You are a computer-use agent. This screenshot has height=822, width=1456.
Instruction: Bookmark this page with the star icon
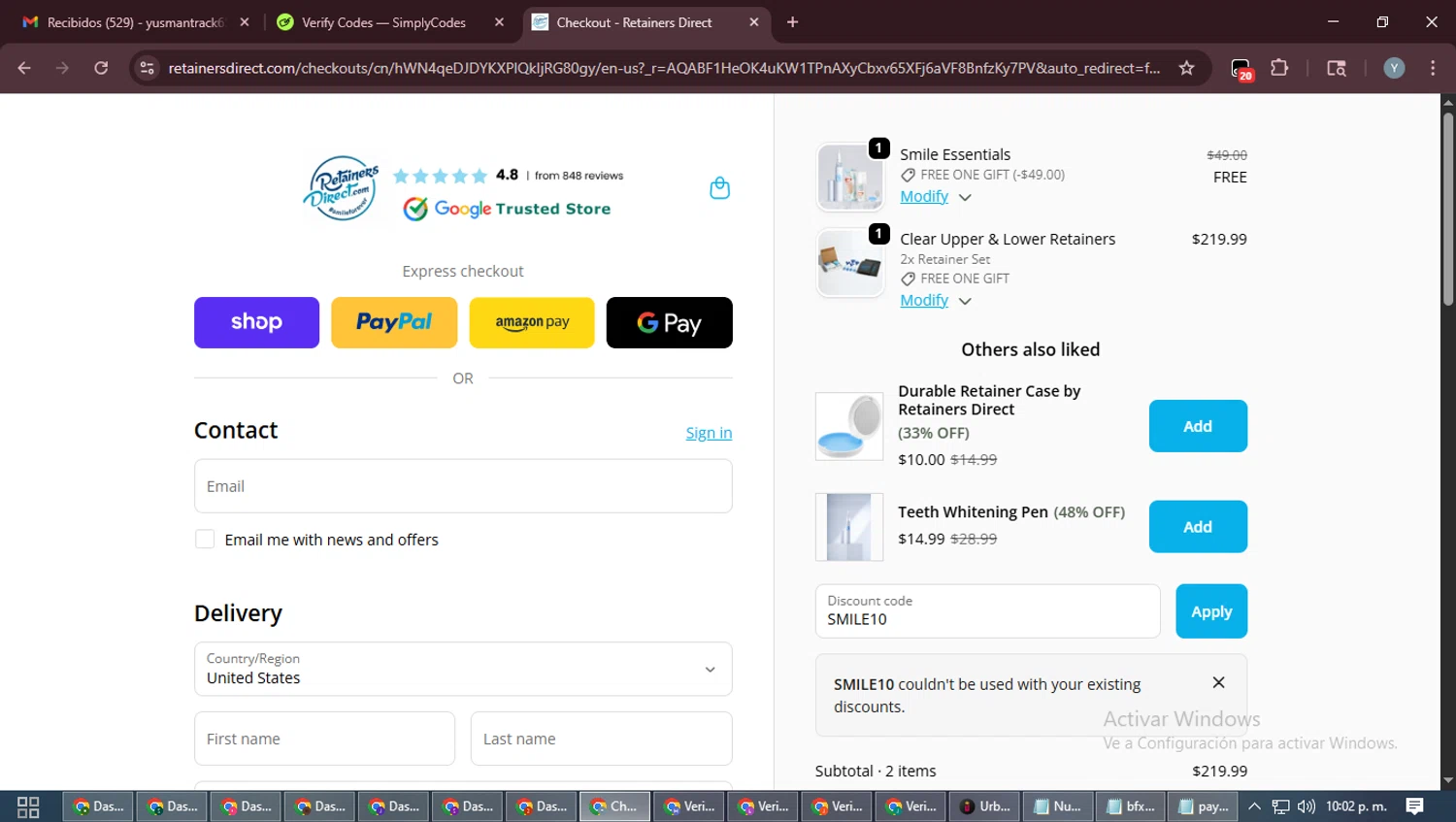[1186, 68]
